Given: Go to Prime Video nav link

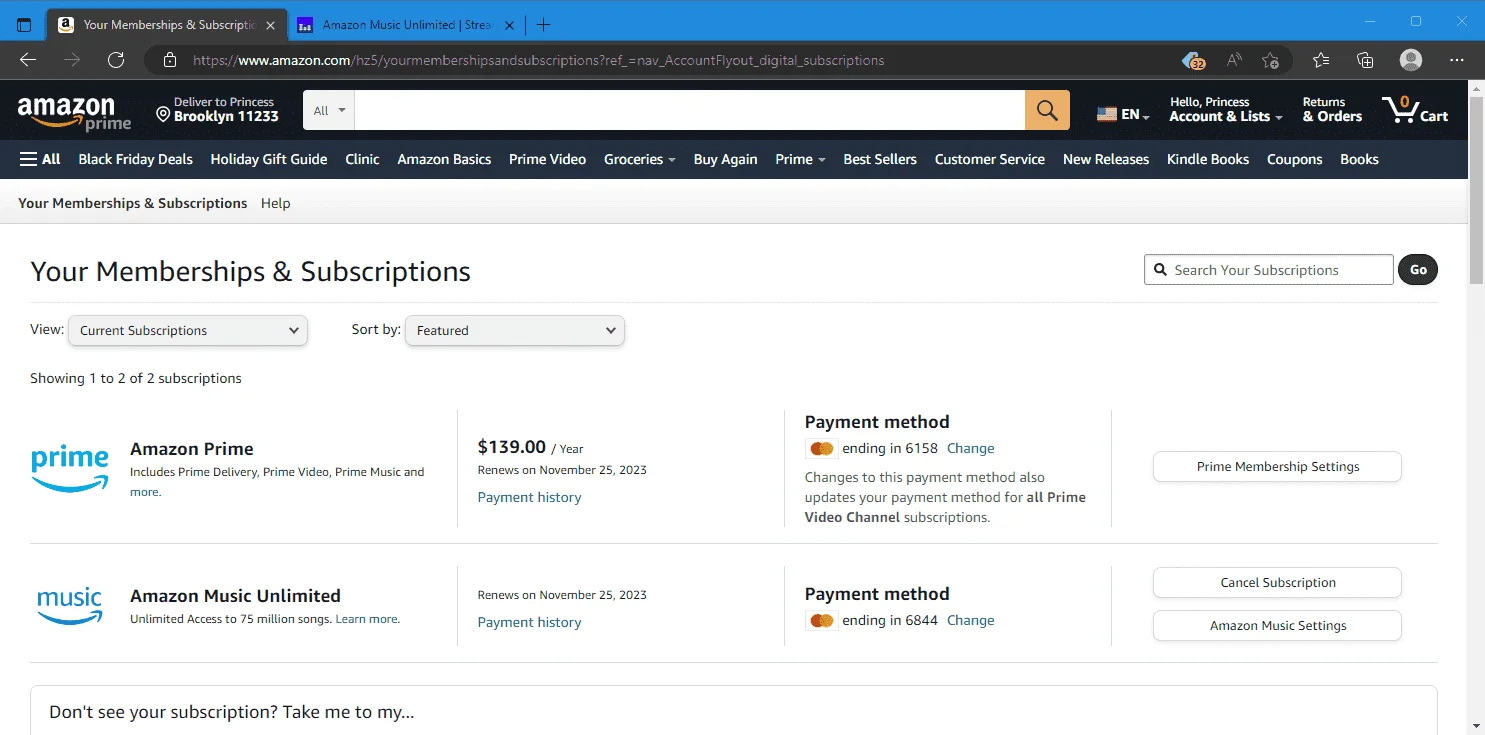Looking at the screenshot, I should 547,159.
